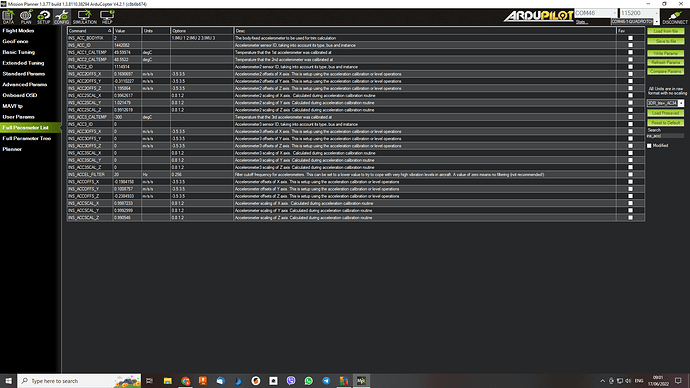Toggle favorite for INS_ACCEL_FILTER

(630, 175)
